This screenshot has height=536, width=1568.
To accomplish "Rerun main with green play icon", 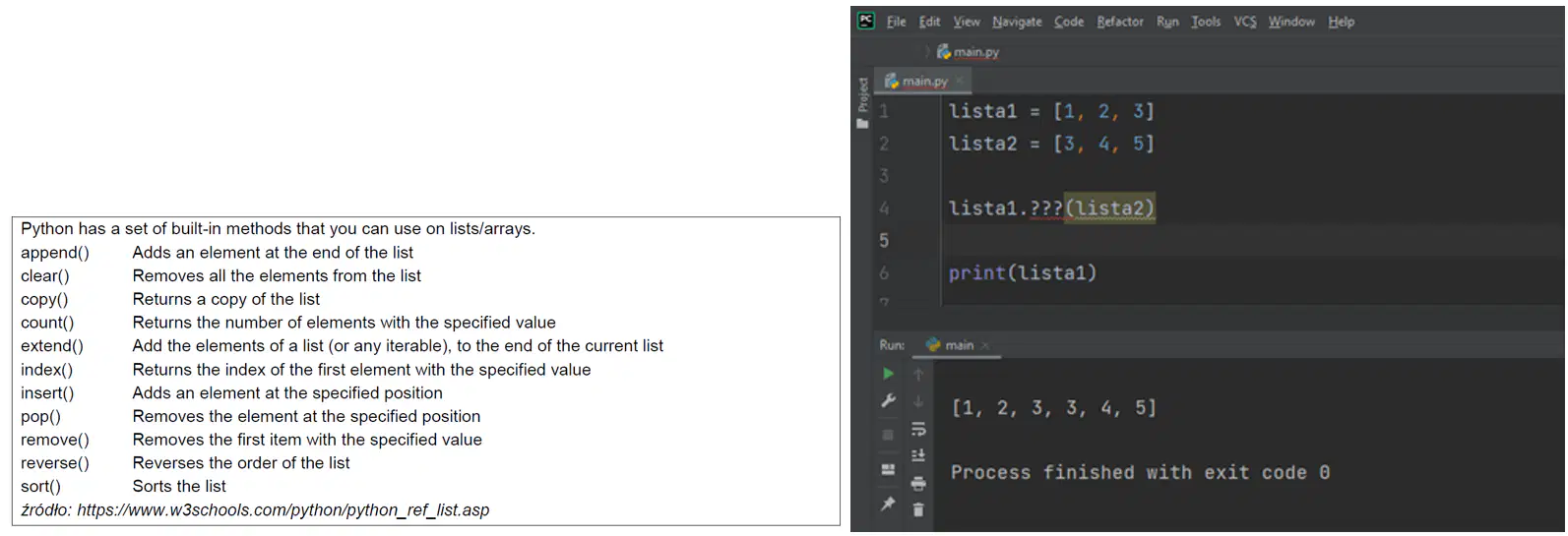I will (x=888, y=374).
